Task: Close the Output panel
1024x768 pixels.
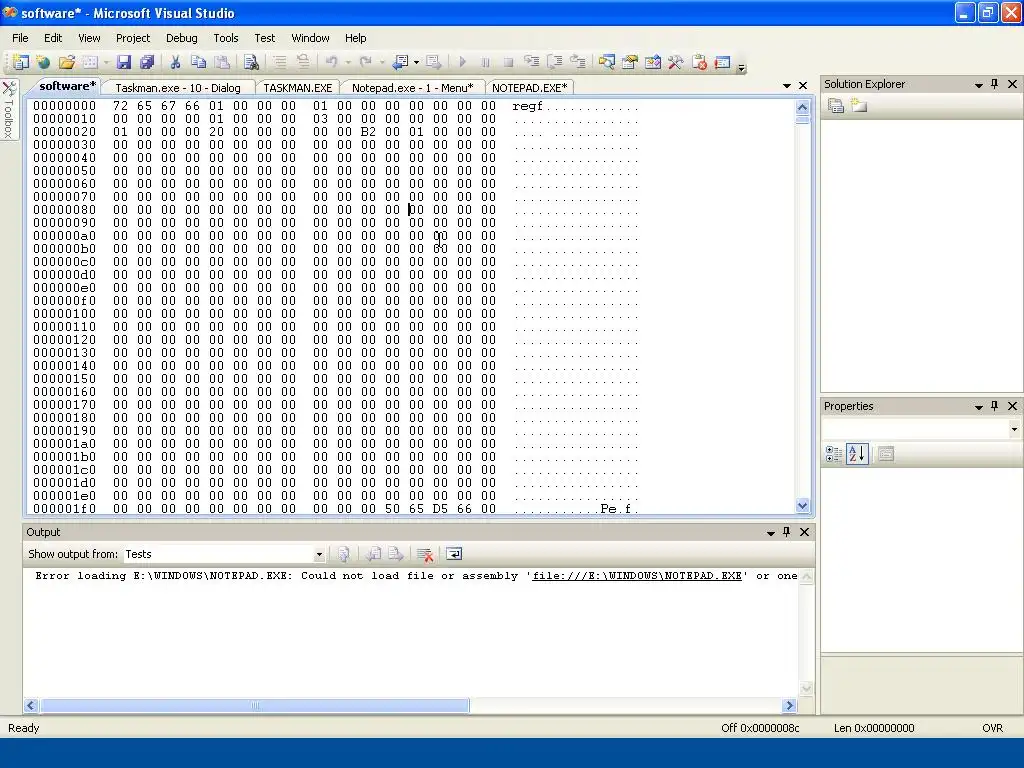Action: [x=805, y=532]
